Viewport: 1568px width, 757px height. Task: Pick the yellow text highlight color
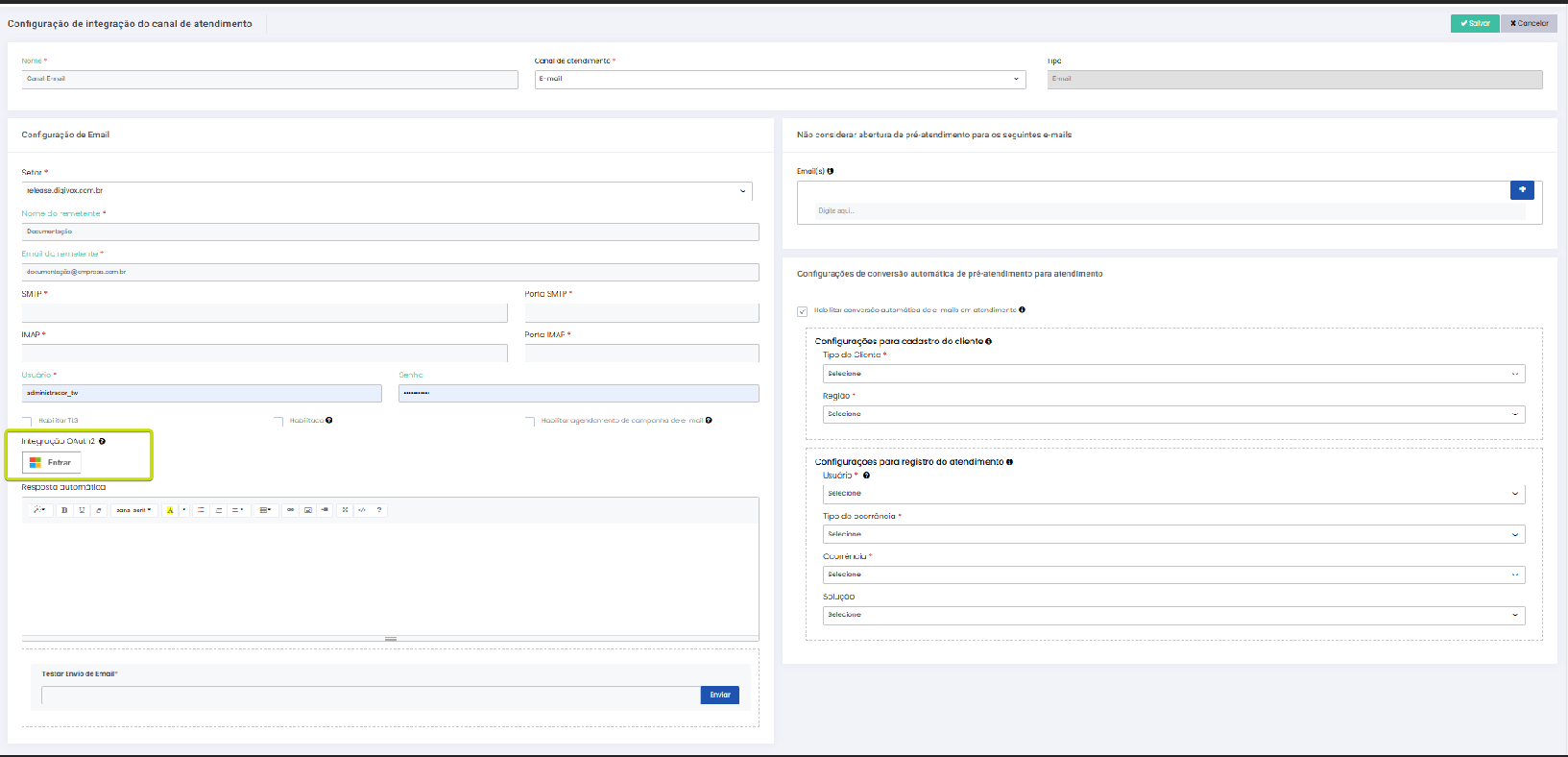pos(170,510)
